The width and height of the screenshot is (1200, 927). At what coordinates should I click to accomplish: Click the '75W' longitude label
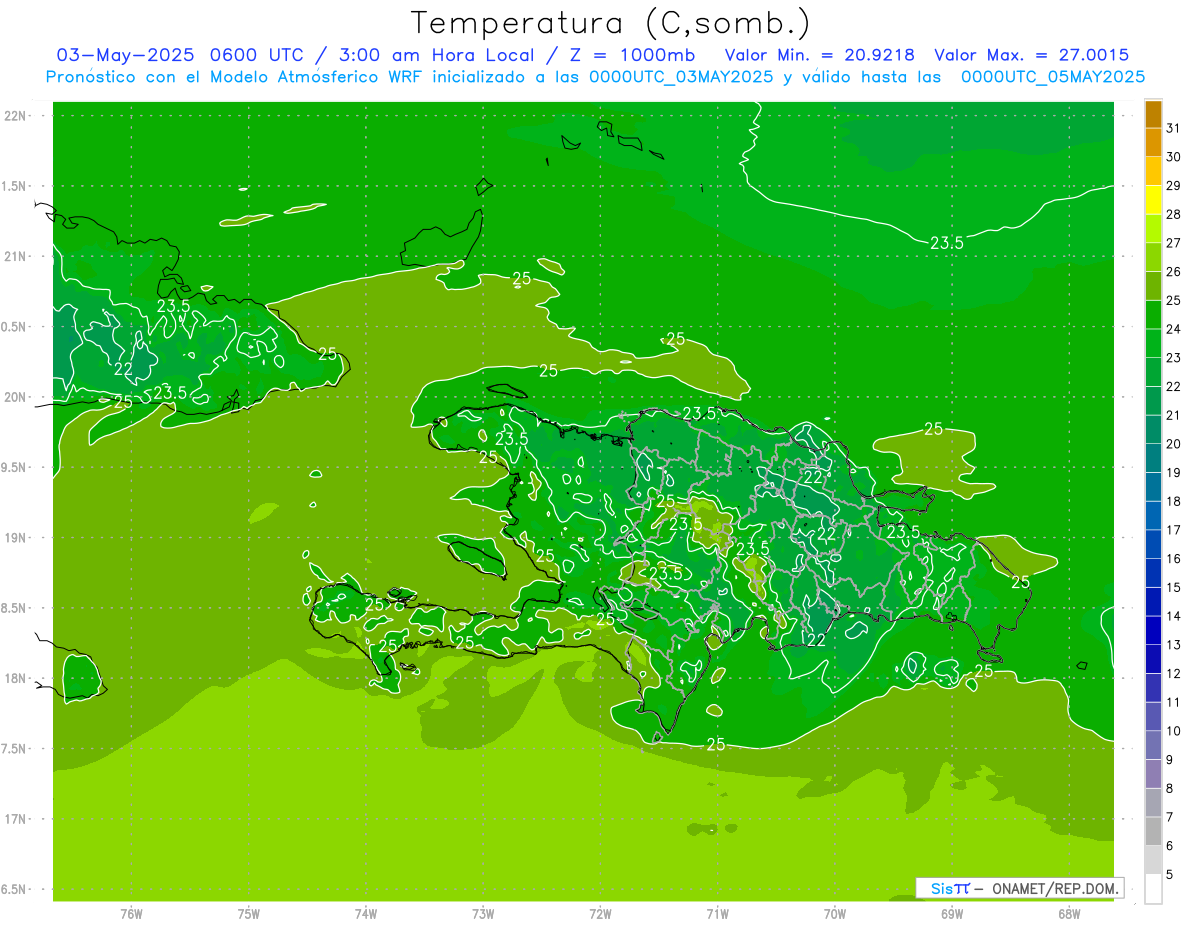pos(249,913)
